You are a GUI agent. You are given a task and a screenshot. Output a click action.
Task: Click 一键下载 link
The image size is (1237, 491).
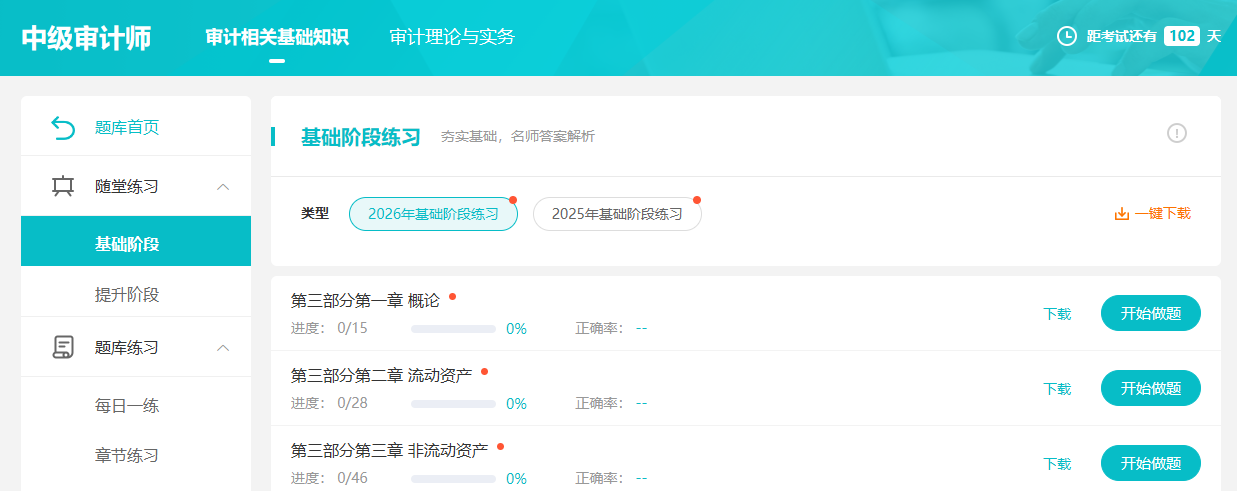pyautogui.click(x=1162, y=213)
